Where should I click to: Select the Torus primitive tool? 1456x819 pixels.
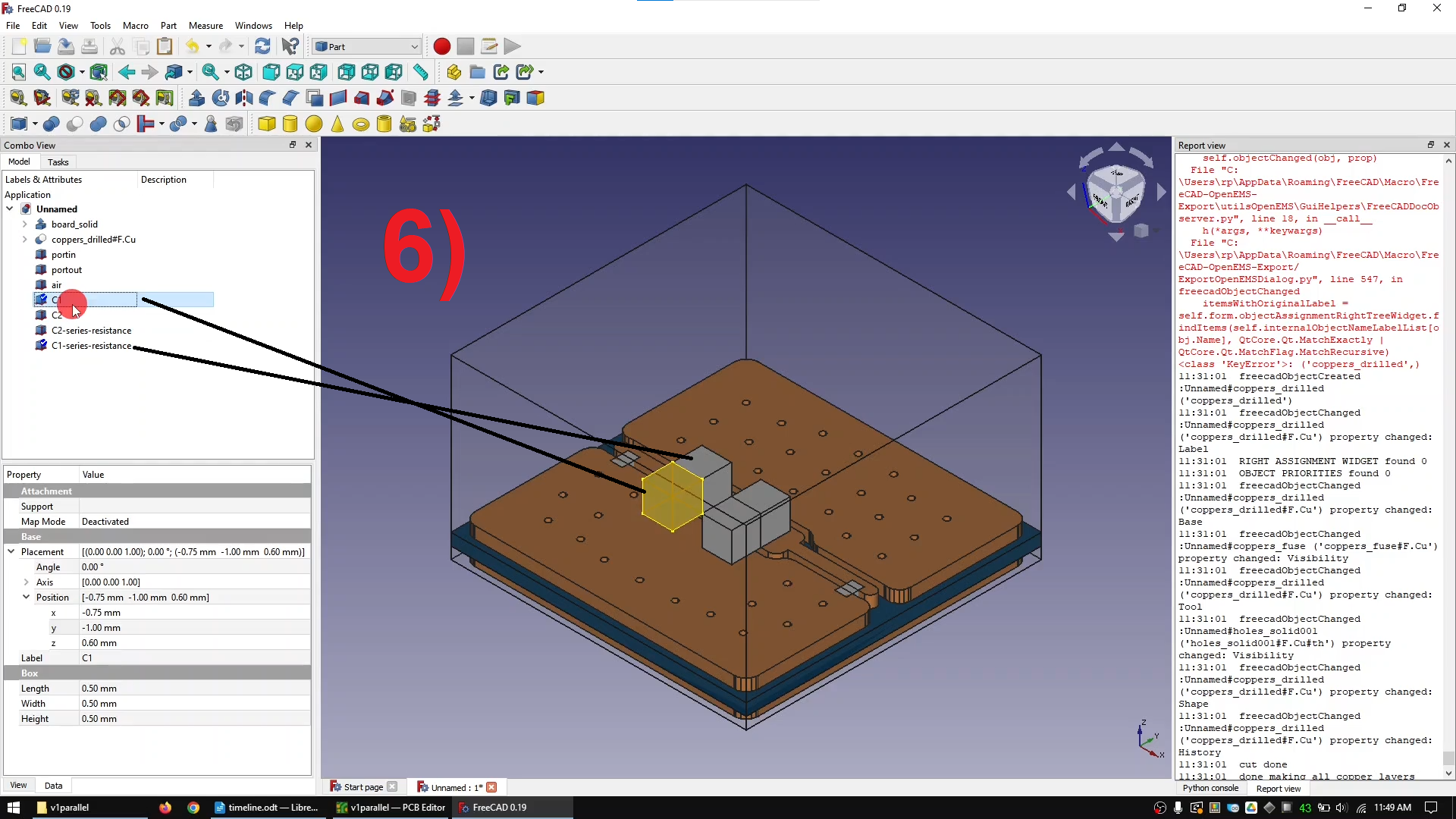tap(361, 124)
